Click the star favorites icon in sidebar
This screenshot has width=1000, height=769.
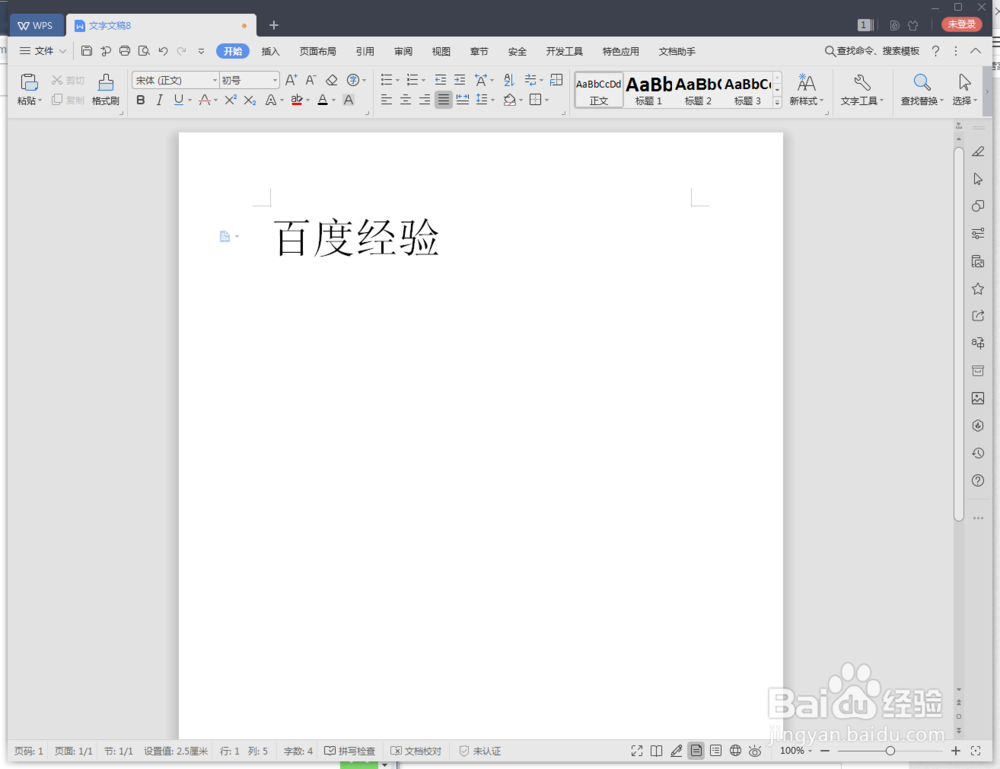[x=978, y=289]
